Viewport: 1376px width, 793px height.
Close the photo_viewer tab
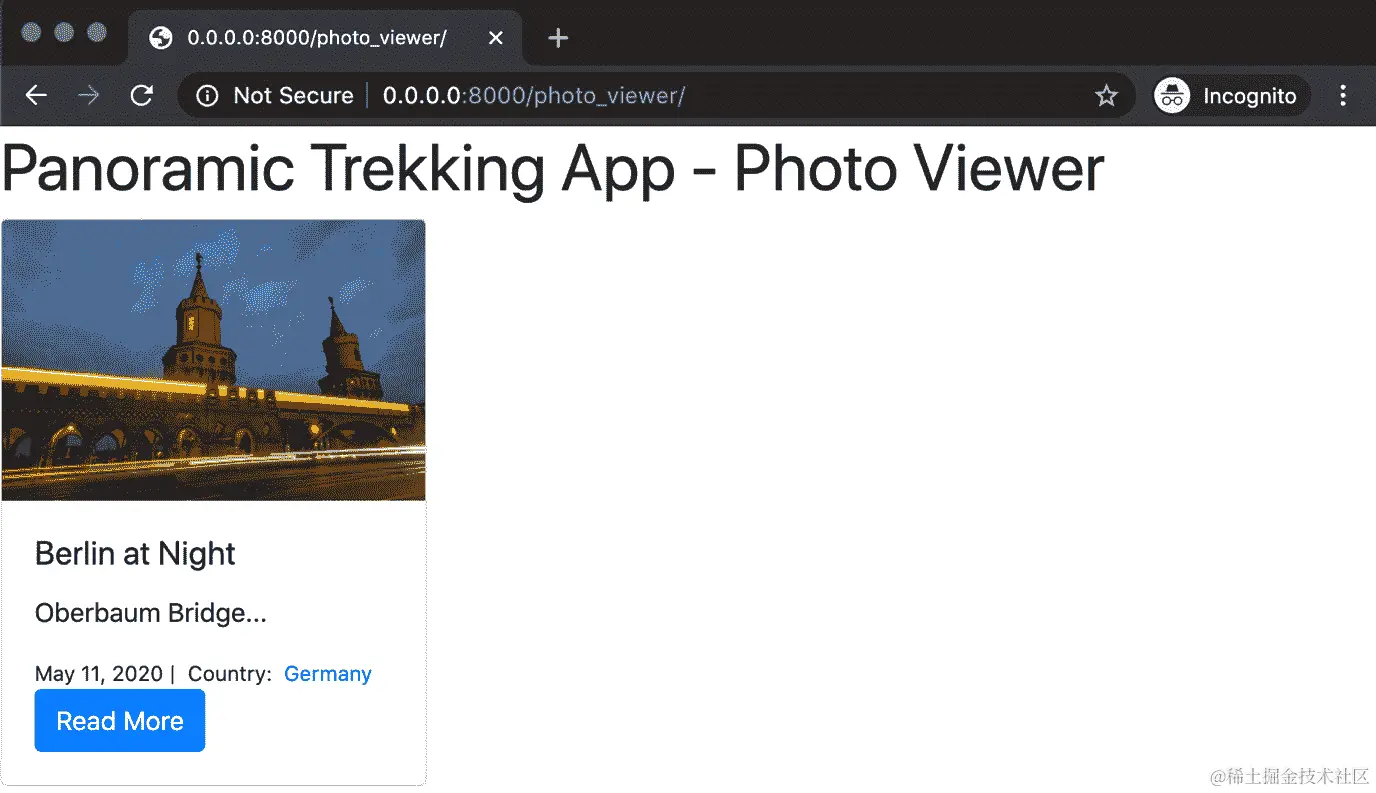(x=495, y=38)
